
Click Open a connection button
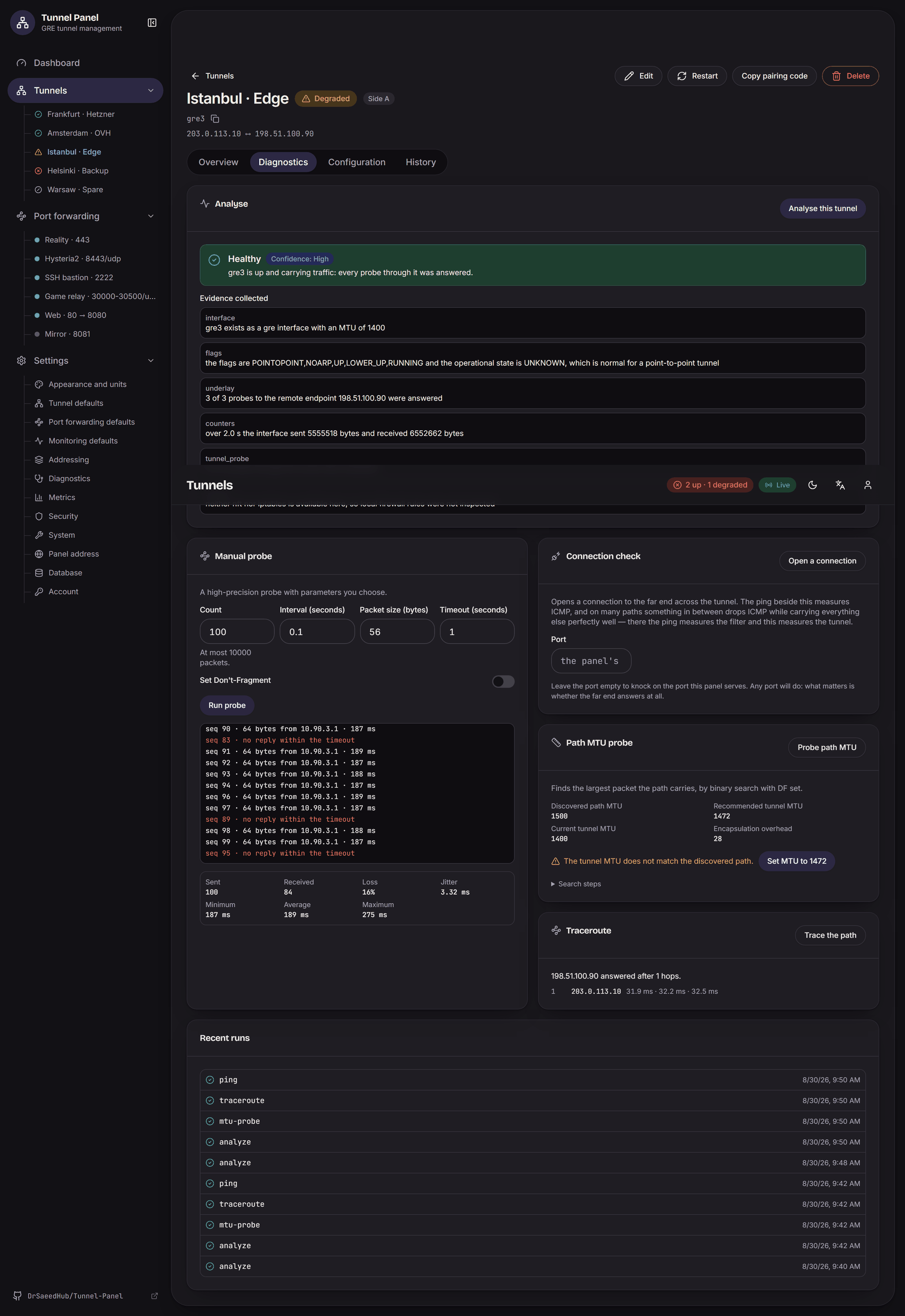tap(822, 561)
